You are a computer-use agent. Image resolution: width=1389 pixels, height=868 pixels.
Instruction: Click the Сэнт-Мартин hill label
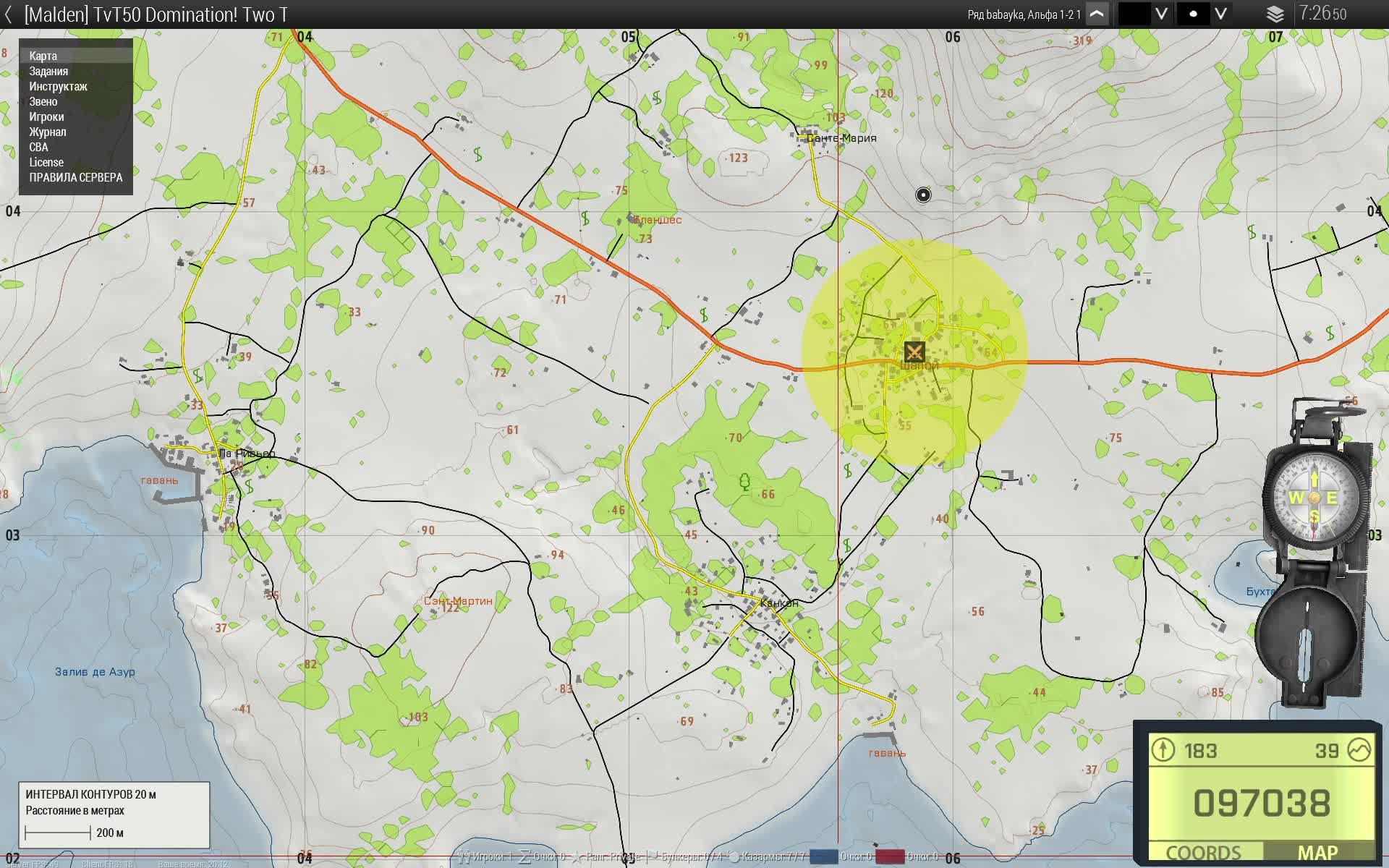[458, 600]
